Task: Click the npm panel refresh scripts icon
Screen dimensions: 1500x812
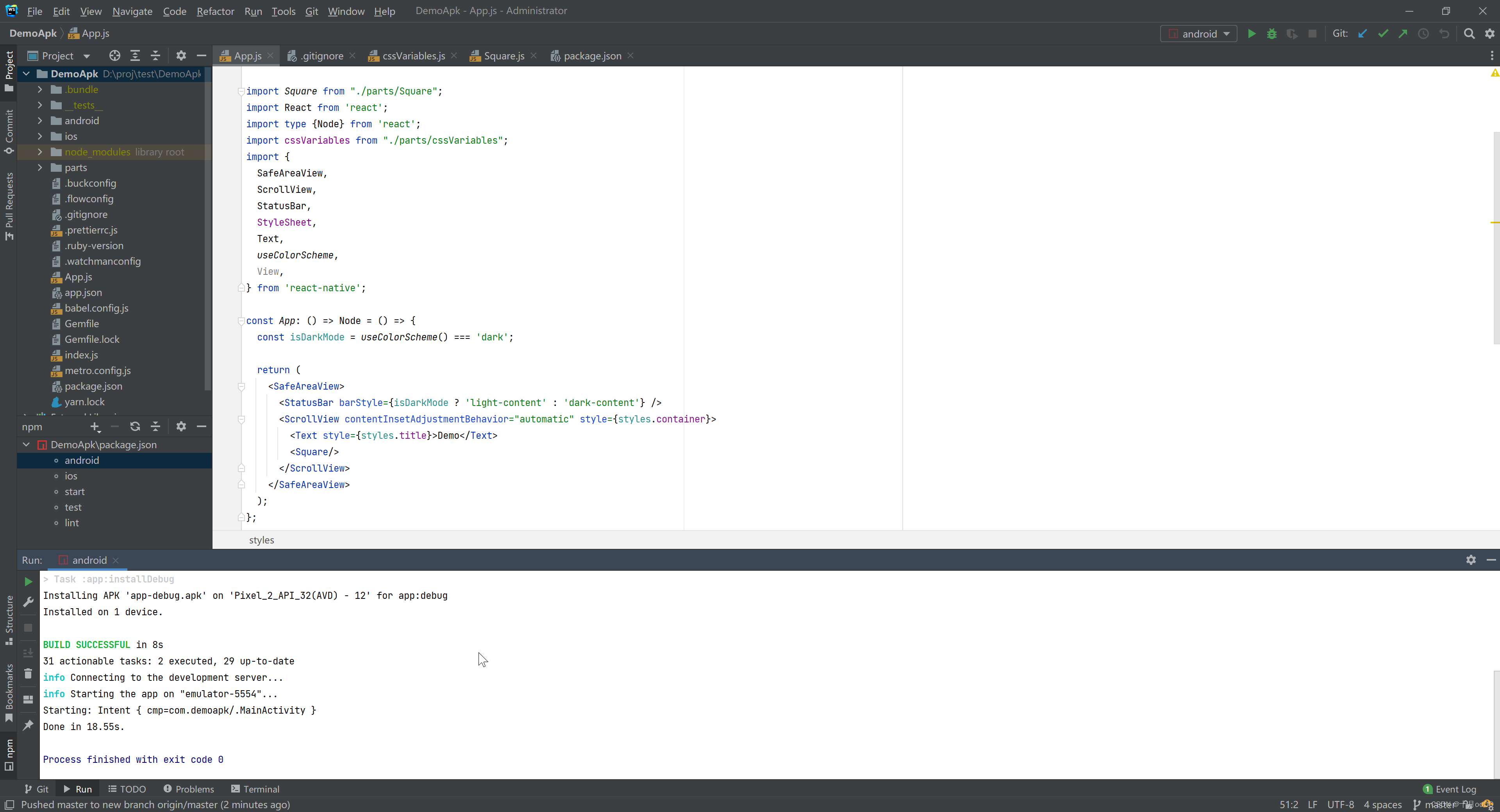Action: click(x=135, y=427)
